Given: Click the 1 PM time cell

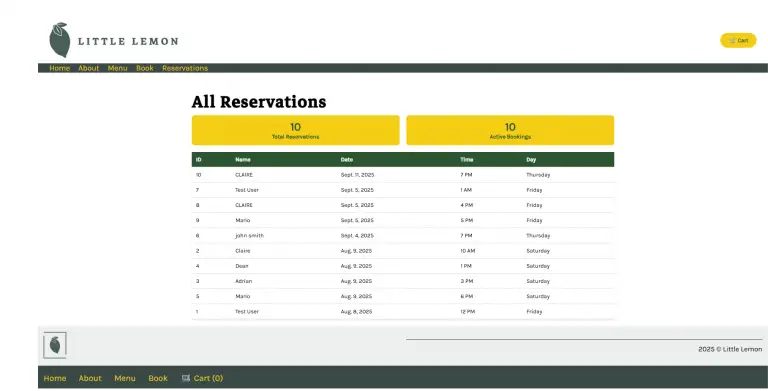Looking at the screenshot, I should tap(466, 266).
